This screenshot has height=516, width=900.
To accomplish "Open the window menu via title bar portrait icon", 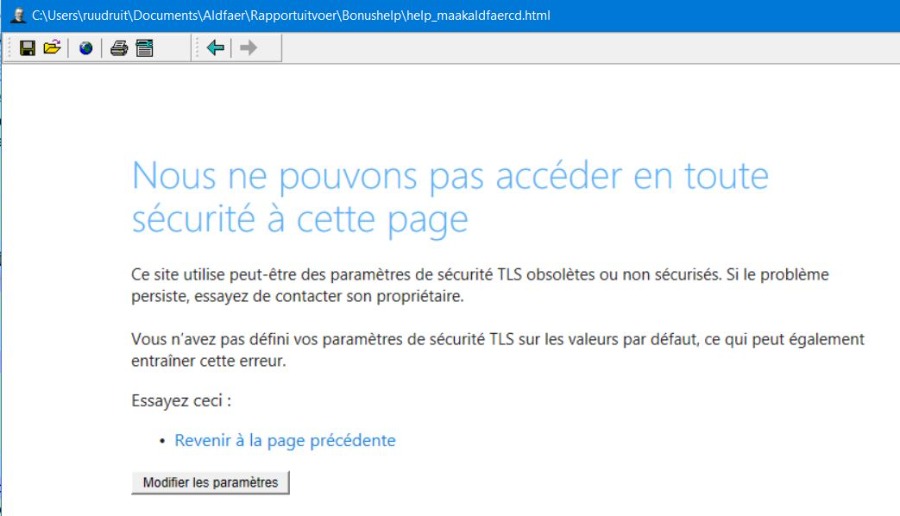I will 17,15.
